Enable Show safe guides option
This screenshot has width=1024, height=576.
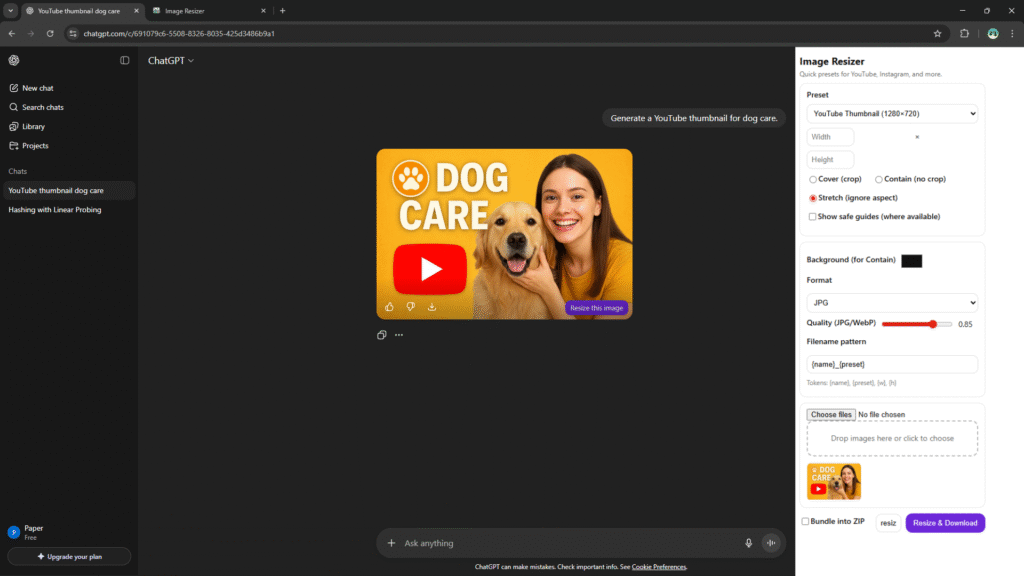pos(813,216)
